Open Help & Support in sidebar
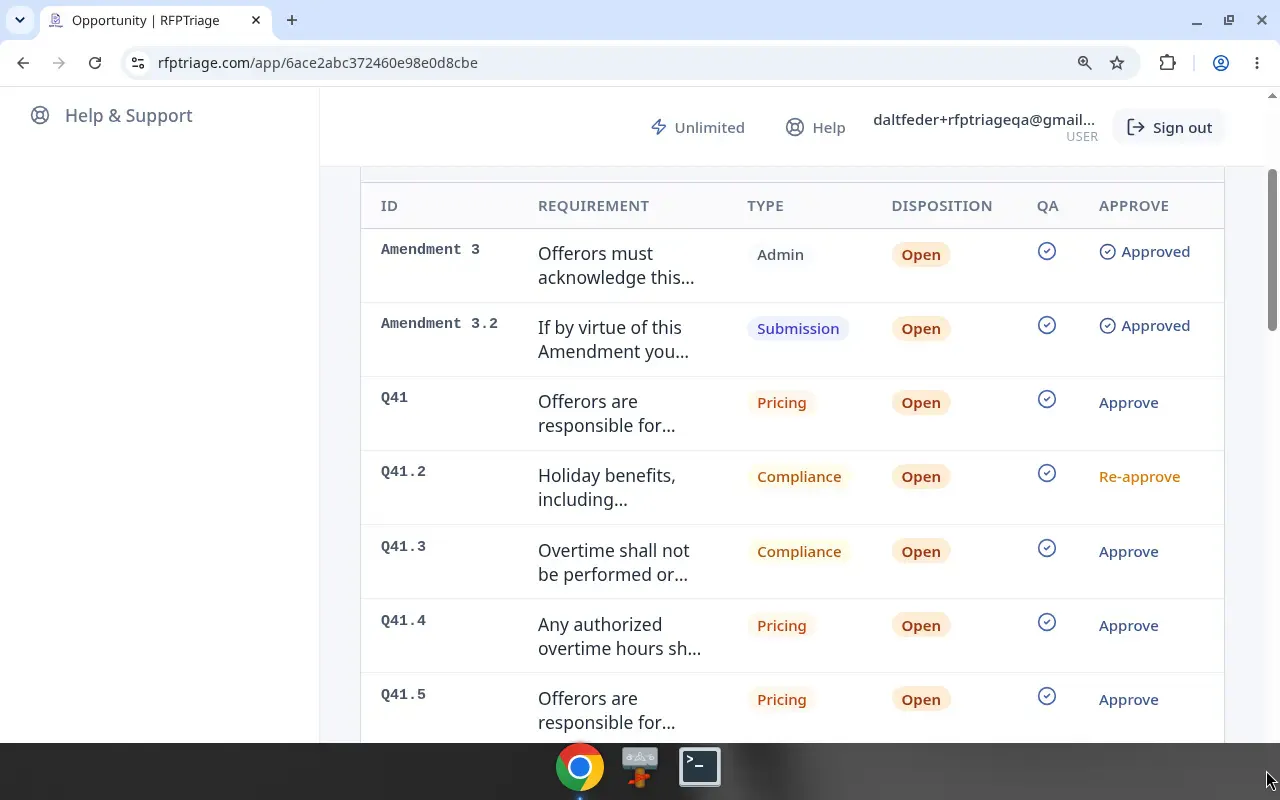The width and height of the screenshot is (1280, 800). (x=111, y=115)
